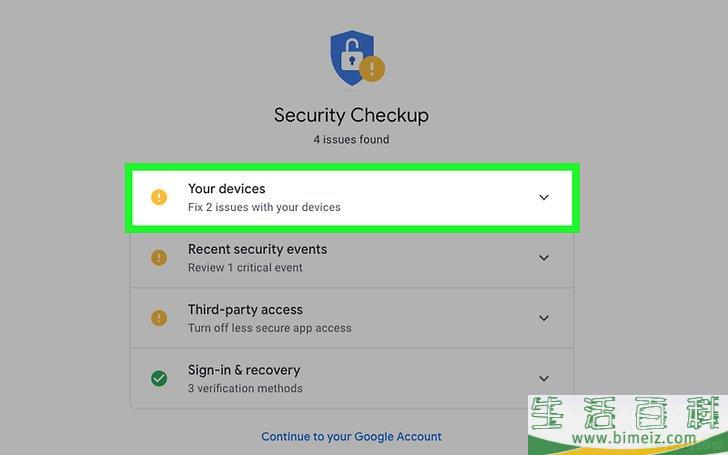Click the Recent security events warning icon

coord(159,258)
